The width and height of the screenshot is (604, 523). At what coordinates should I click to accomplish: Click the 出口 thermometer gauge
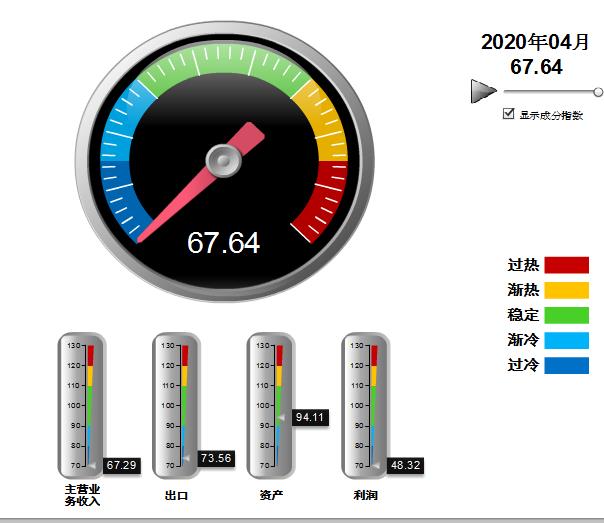pyautogui.click(x=176, y=405)
